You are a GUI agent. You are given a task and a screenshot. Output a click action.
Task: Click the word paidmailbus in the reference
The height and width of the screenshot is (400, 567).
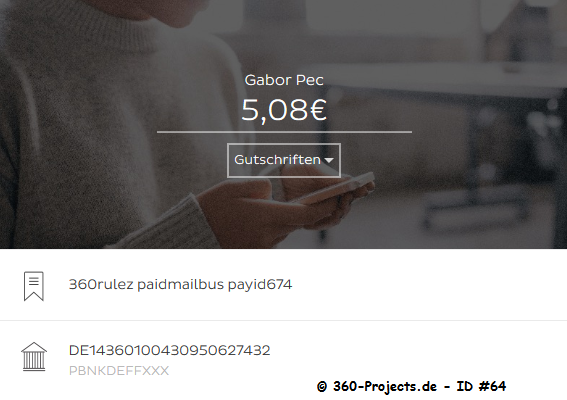[180, 285]
